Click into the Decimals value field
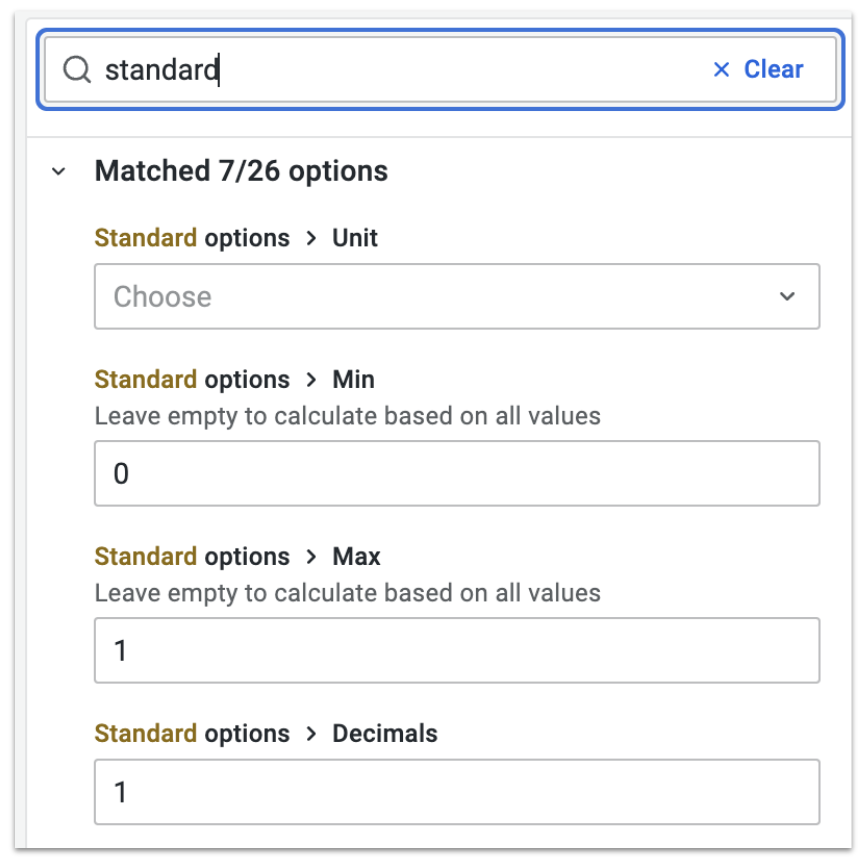The height and width of the screenshot is (862, 862). [457, 792]
